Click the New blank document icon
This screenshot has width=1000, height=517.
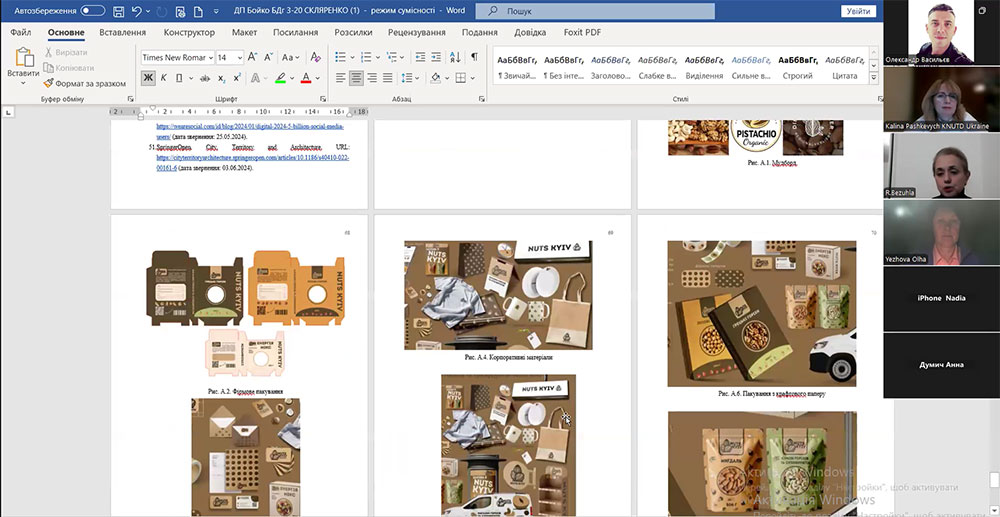(x=198, y=11)
